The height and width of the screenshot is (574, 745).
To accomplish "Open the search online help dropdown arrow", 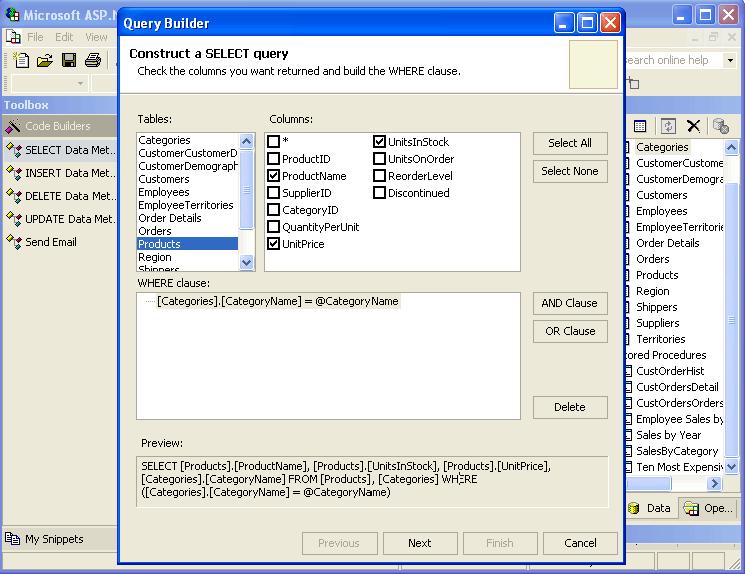I will click(730, 60).
